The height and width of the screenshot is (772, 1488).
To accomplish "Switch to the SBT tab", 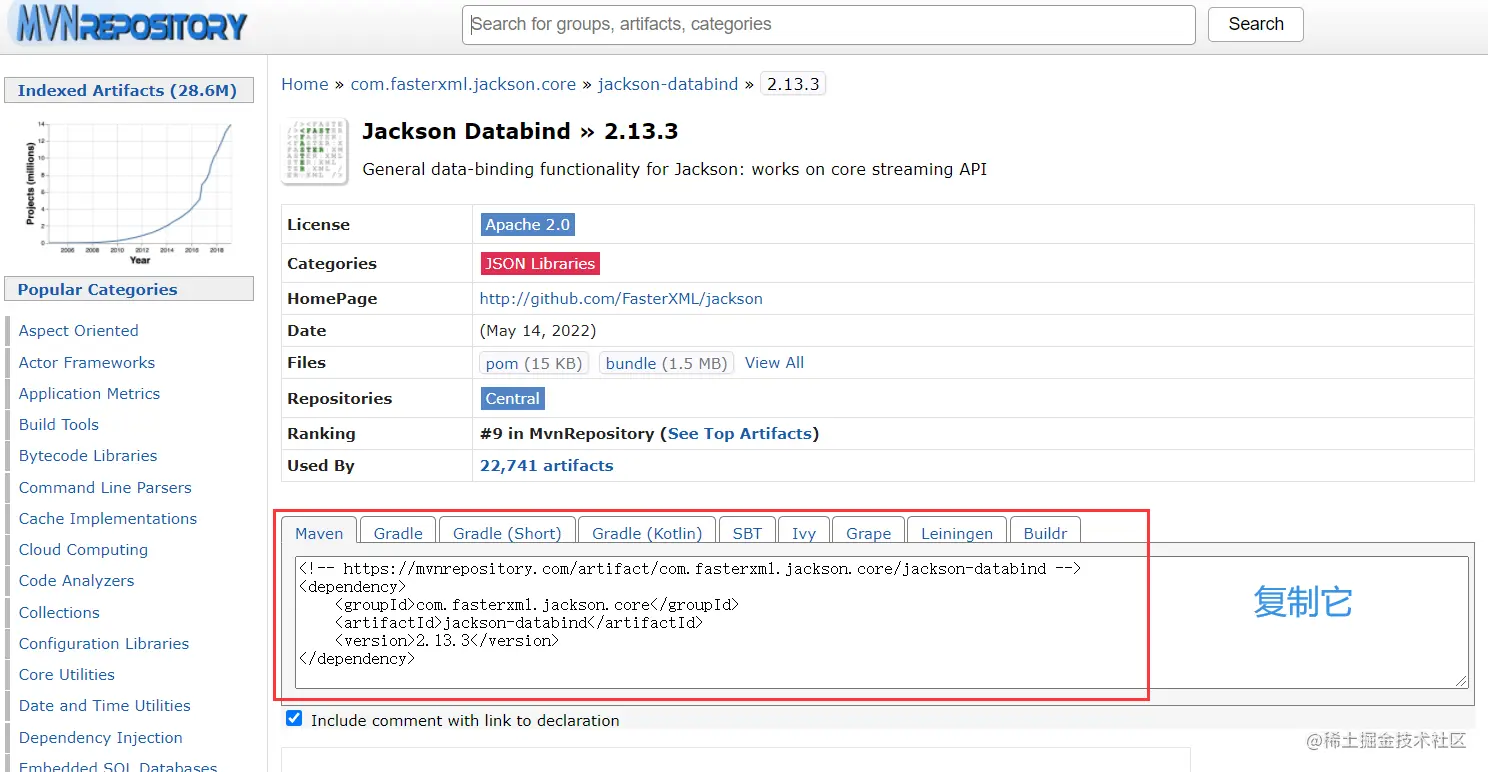I will [x=747, y=533].
